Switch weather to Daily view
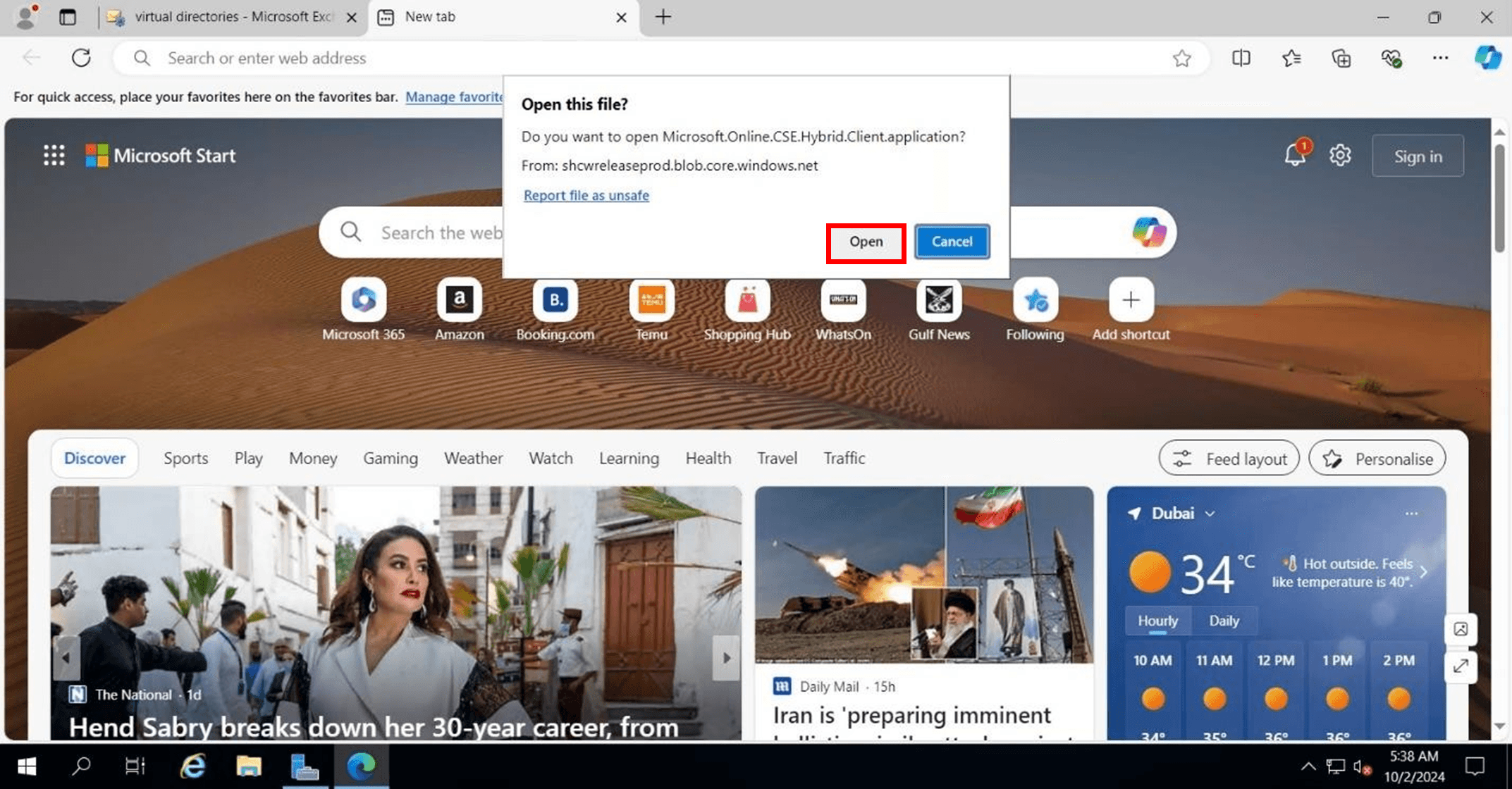The width and height of the screenshot is (1512, 789). click(1224, 621)
